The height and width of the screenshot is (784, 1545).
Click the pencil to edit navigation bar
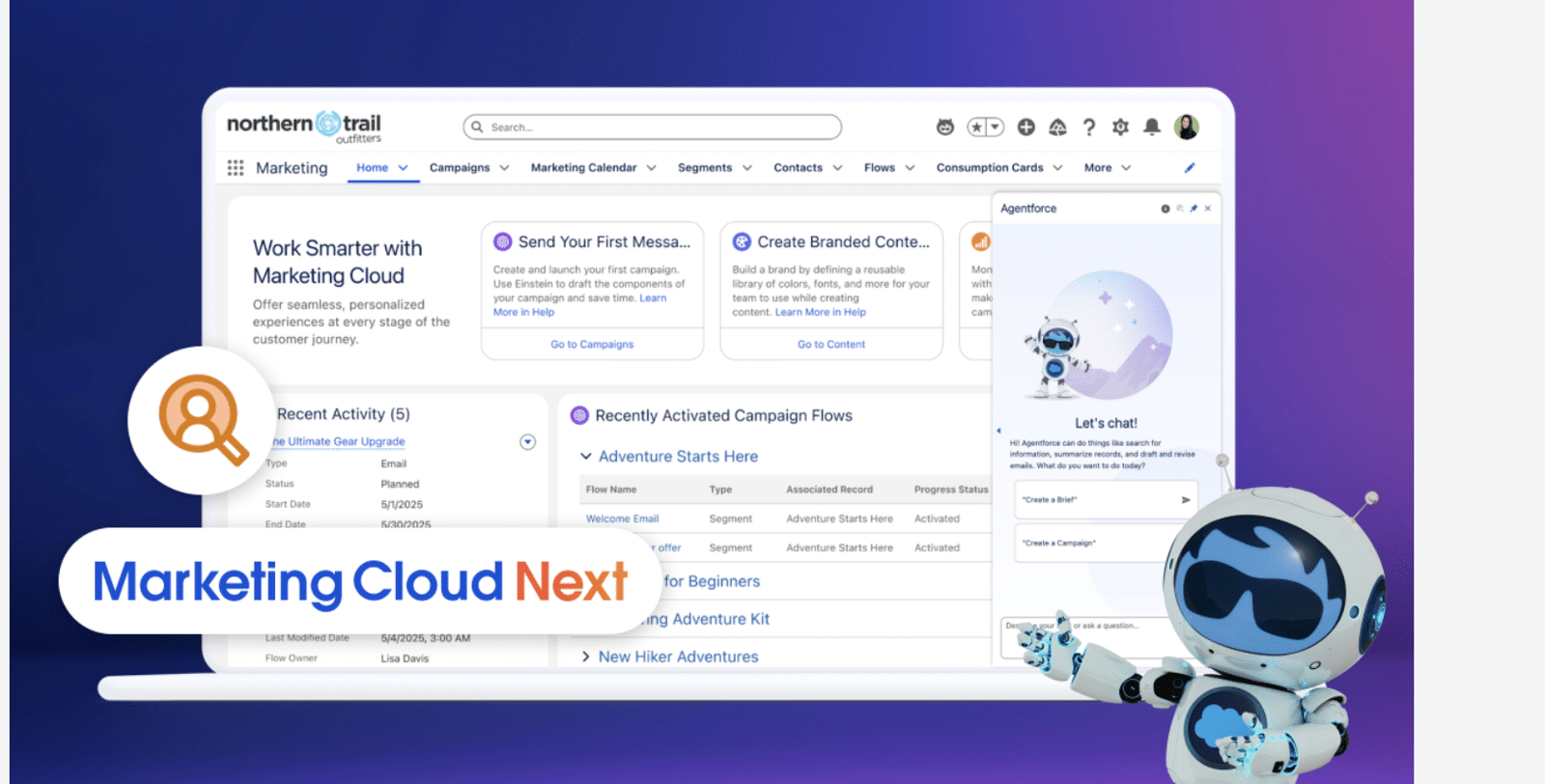pyautogui.click(x=1190, y=168)
